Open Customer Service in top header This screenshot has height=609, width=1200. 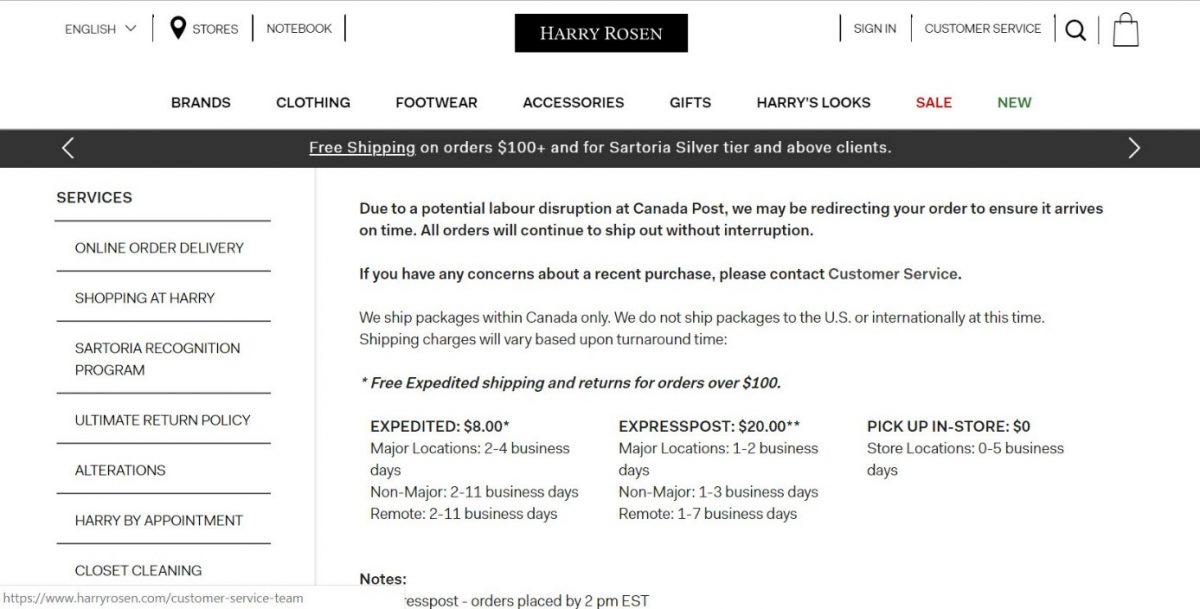pos(983,29)
